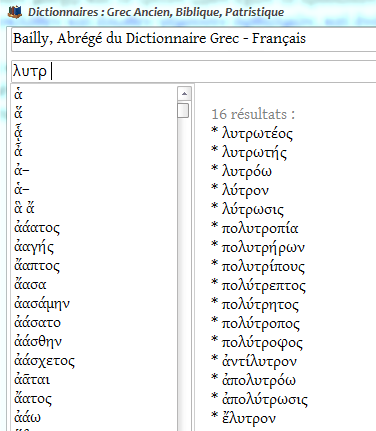The height and width of the screenshot is (431, 376).
Task: Select ἄασα in the word list
Action: click(x=30, y=285)
